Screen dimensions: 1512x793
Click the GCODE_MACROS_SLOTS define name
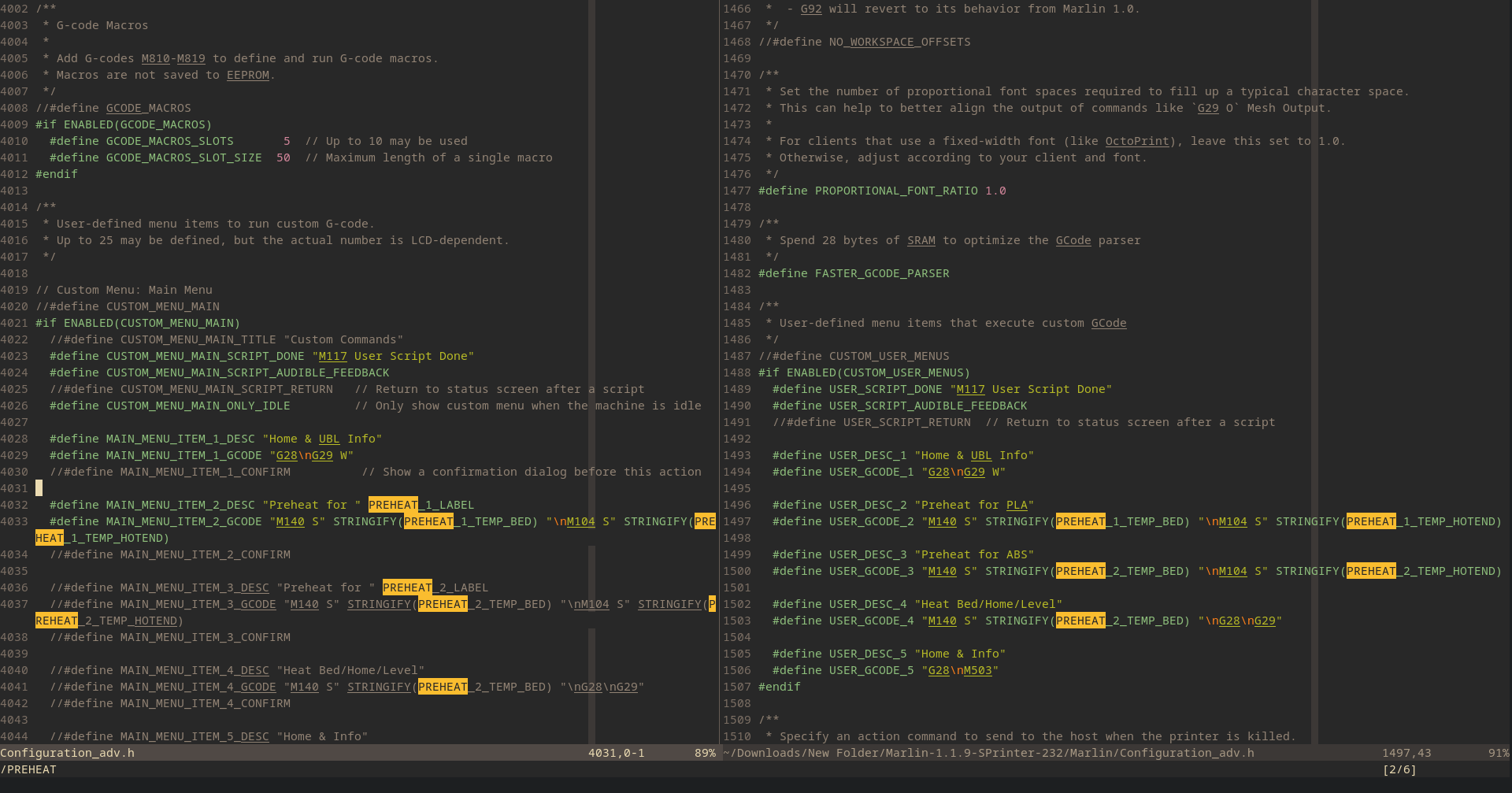(x=169, y=141)
